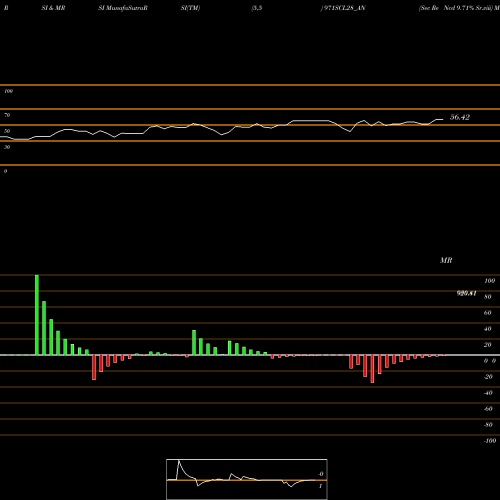Click the RSI axis label 30
The image size is (500, 500).
7,147
